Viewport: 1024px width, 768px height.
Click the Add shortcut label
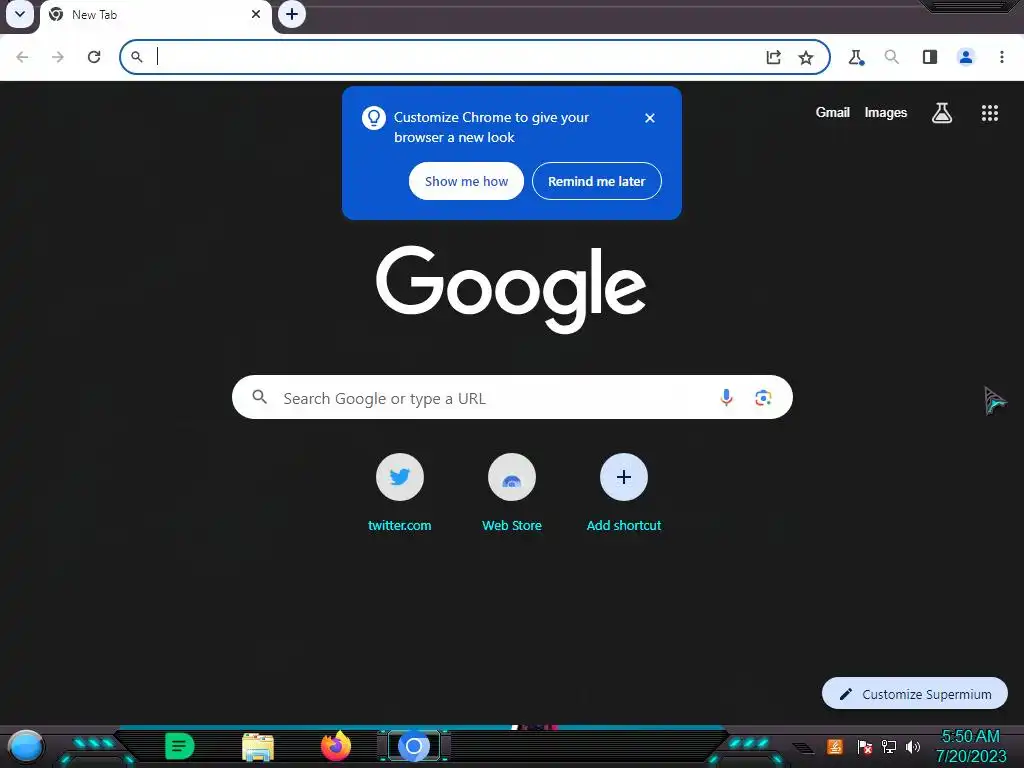pos(624,525)
